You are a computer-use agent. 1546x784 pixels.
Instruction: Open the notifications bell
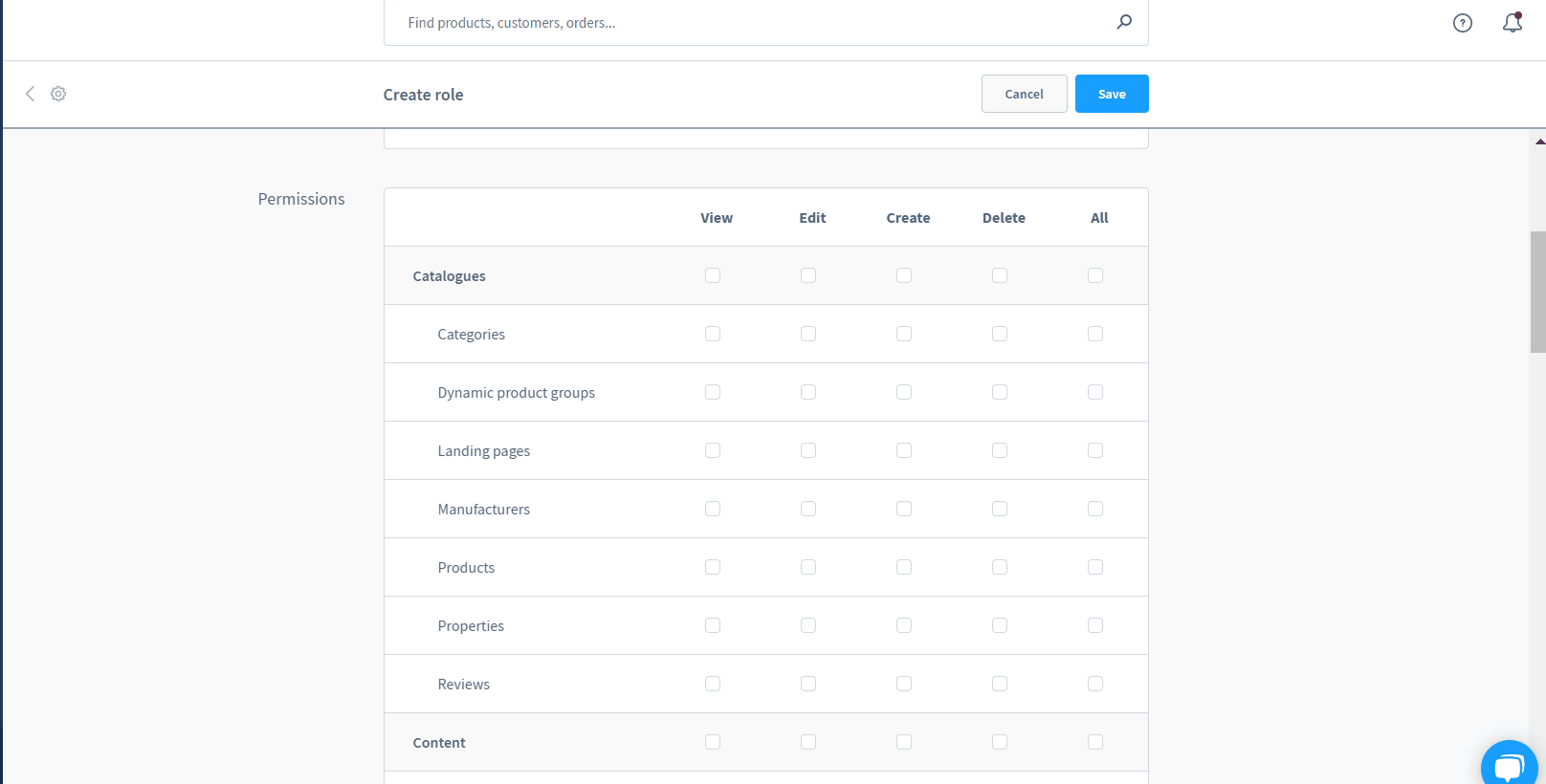[1513, 22]
